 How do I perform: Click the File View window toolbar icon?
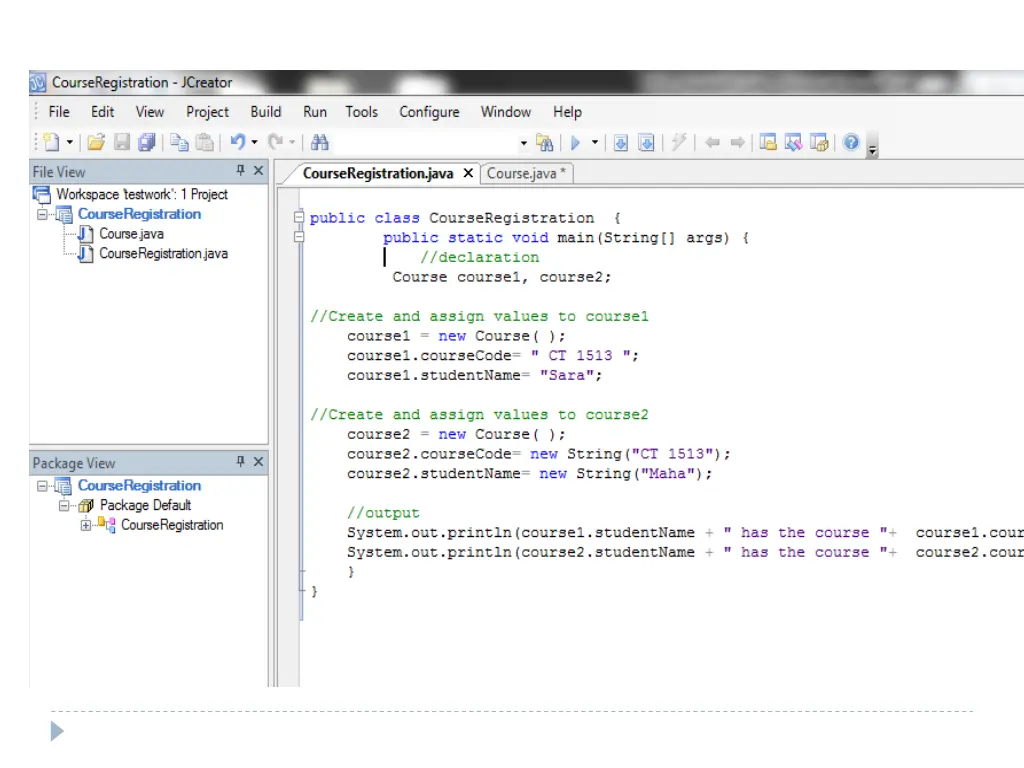pyautogui.click(x=768, y=142)
